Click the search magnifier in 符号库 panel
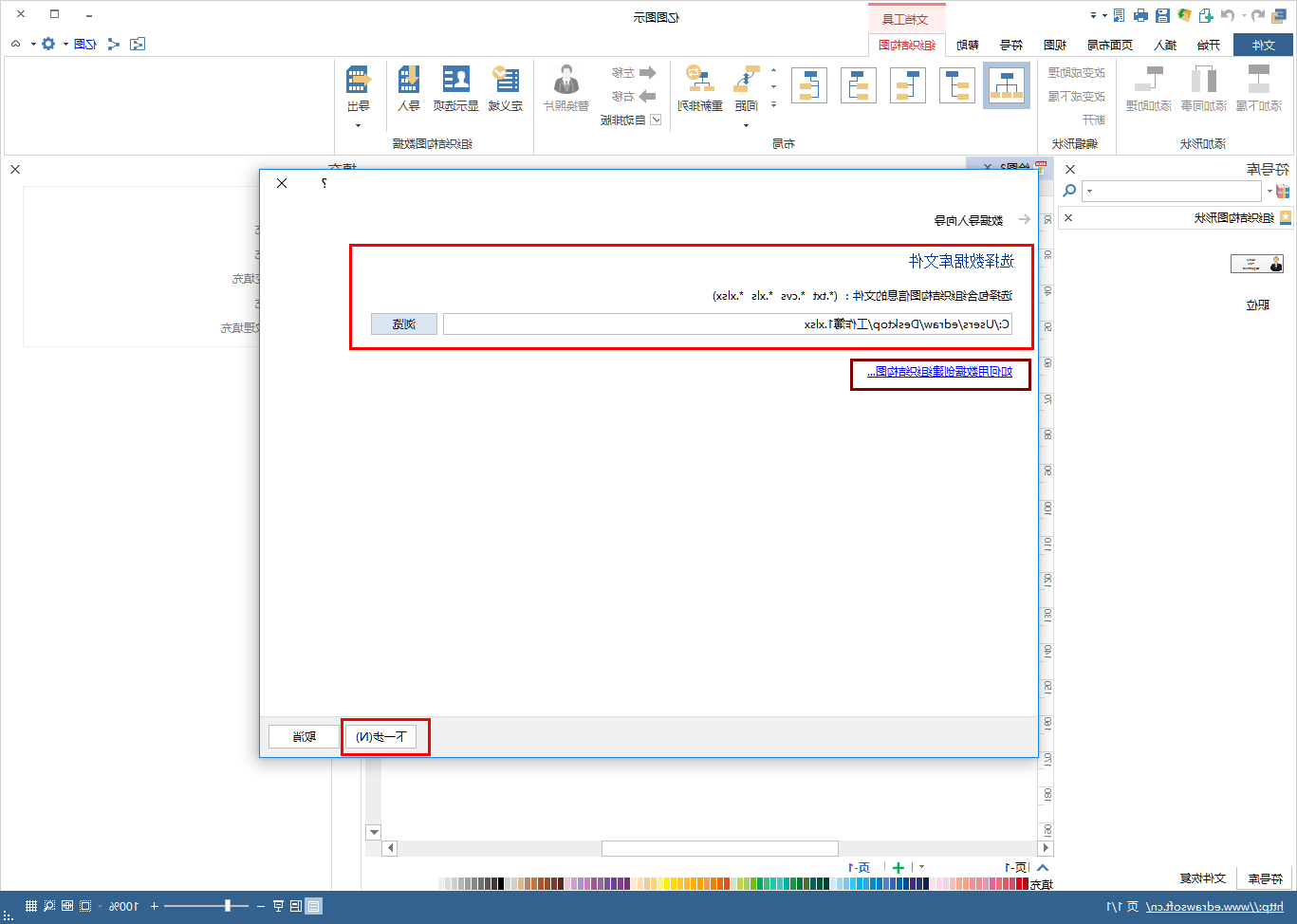 1070,191
